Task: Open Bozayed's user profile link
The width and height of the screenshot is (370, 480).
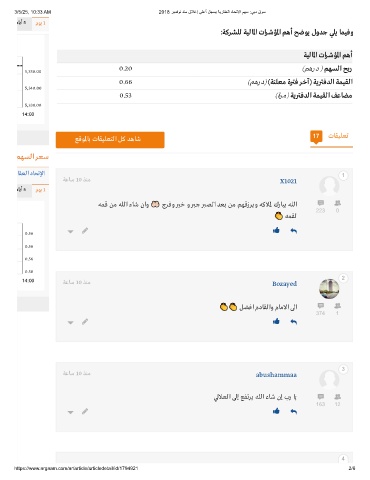Action: point(284,284)
